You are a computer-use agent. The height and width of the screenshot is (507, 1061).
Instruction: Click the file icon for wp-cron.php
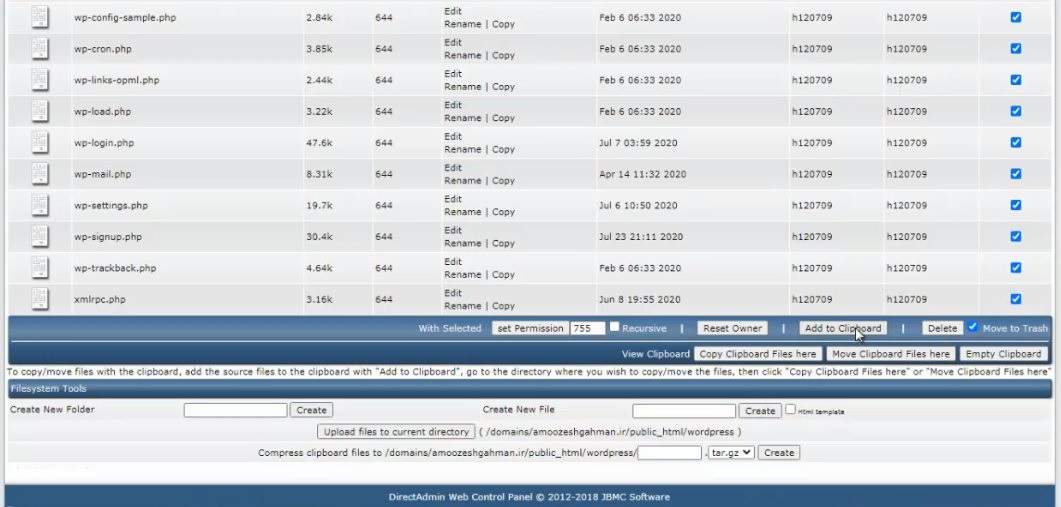point(40,49)
